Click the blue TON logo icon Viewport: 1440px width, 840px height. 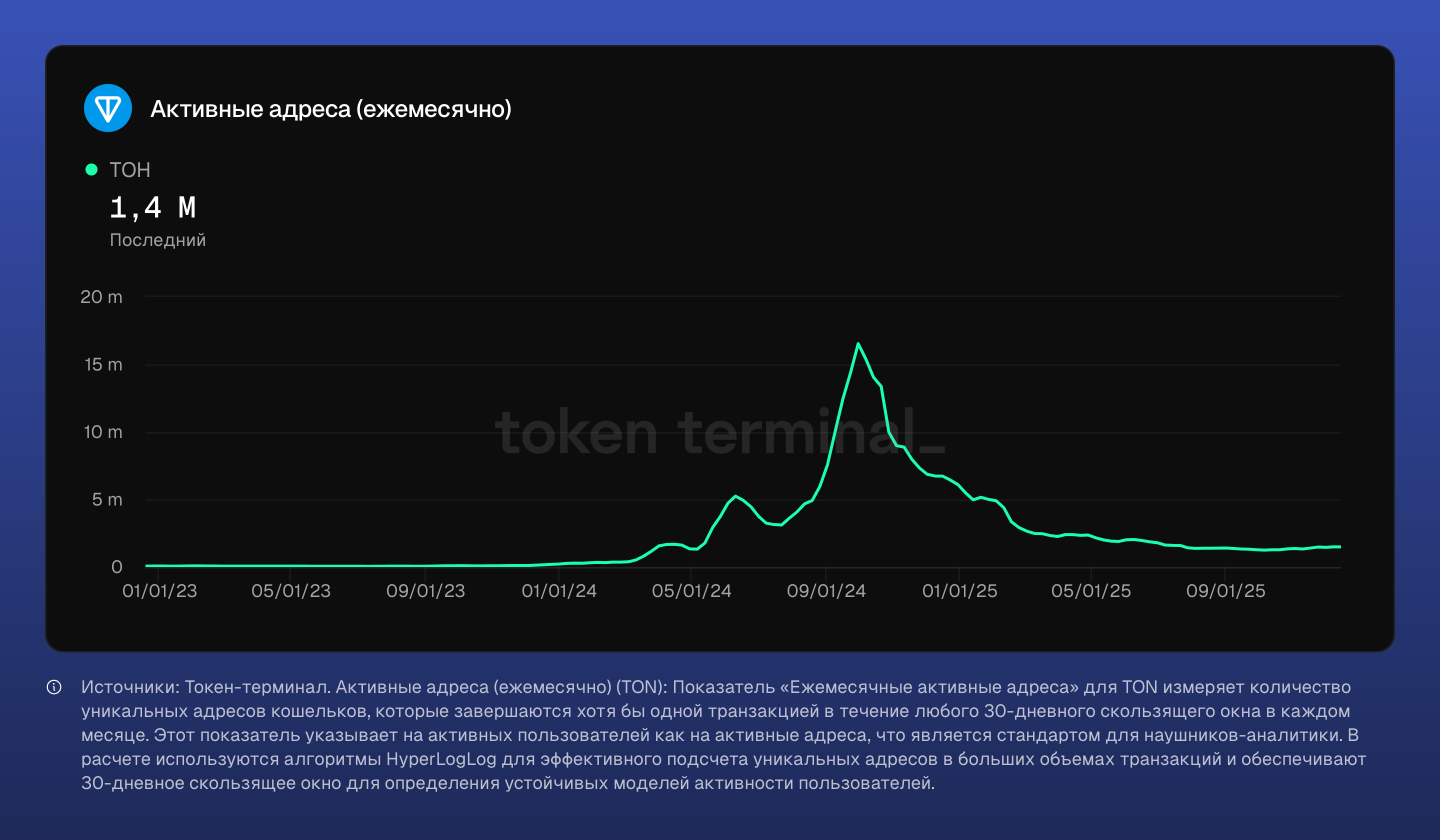point(107,108)
